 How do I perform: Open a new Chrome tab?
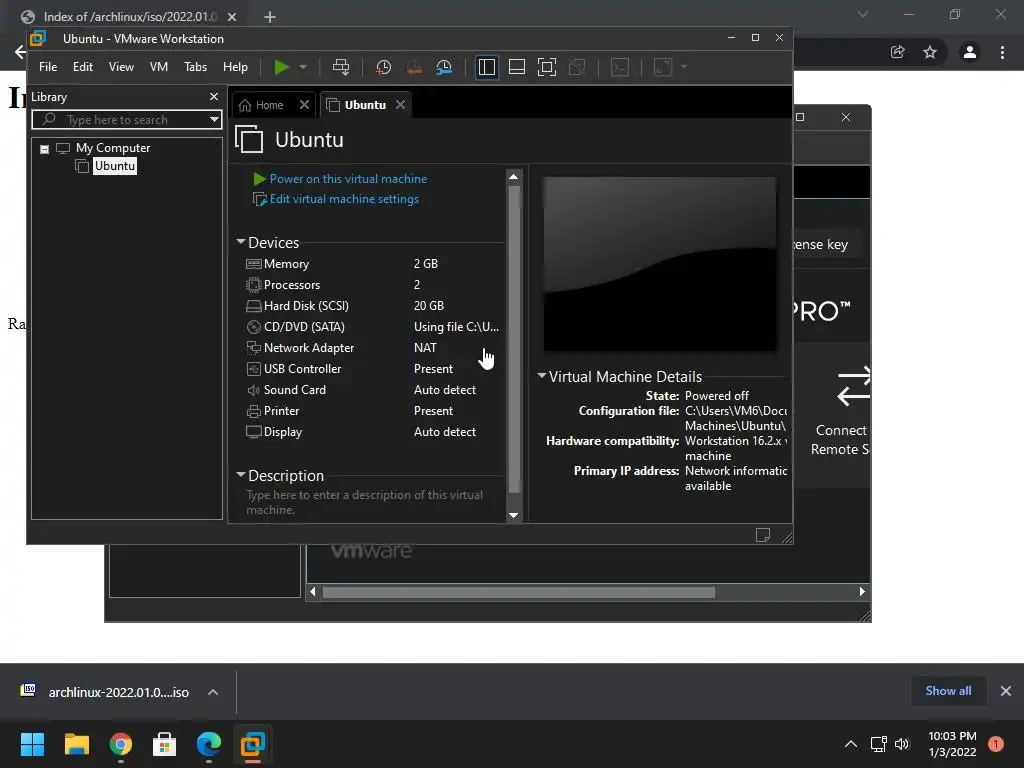[270, 17]
